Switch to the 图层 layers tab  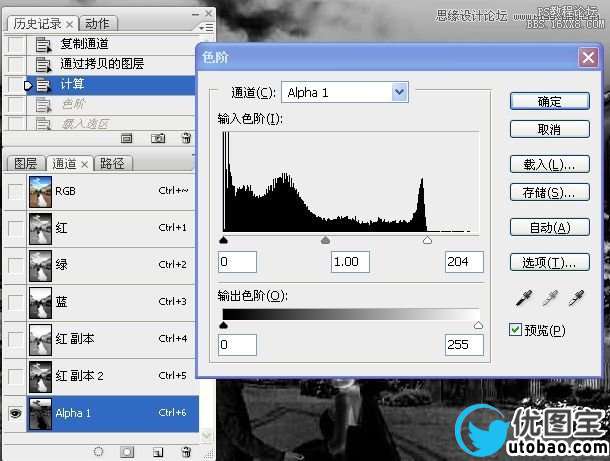point(26,164)
